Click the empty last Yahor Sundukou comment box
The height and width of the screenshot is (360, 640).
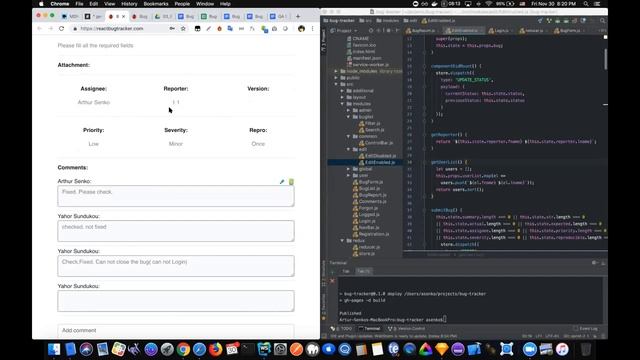(176, 301)
